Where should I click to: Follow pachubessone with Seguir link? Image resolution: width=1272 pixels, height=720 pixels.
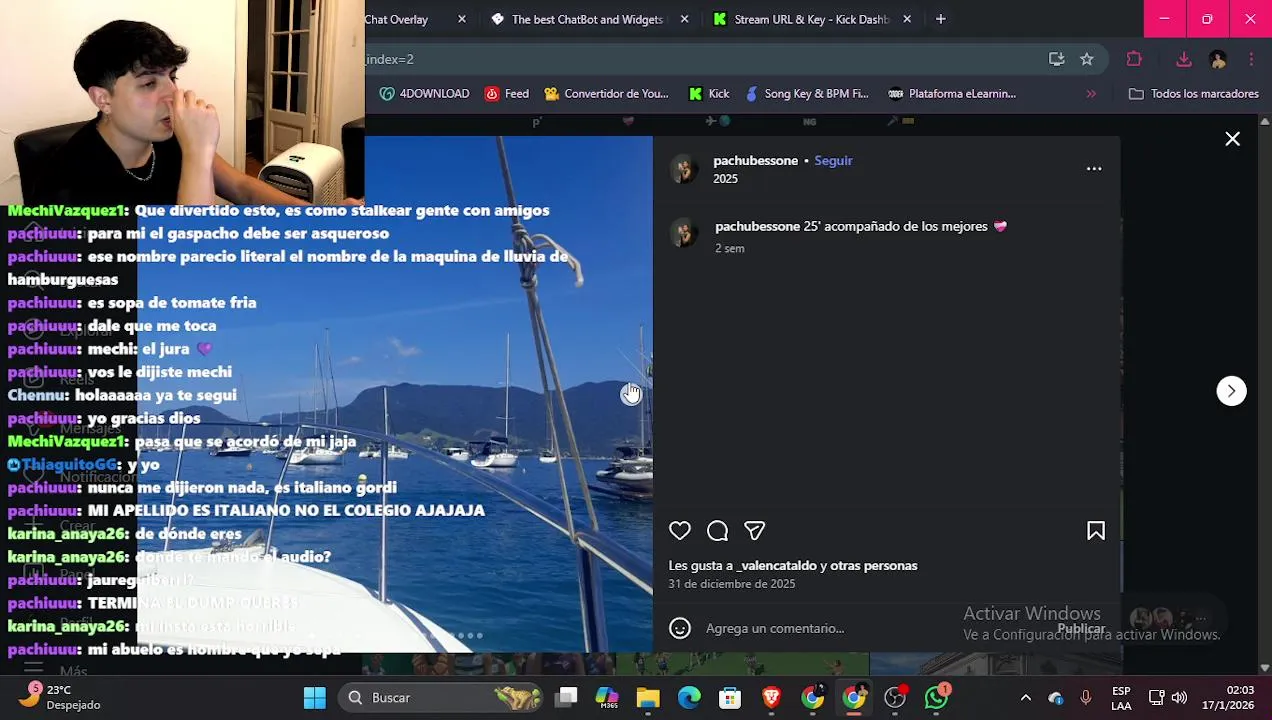click(833, 160)
